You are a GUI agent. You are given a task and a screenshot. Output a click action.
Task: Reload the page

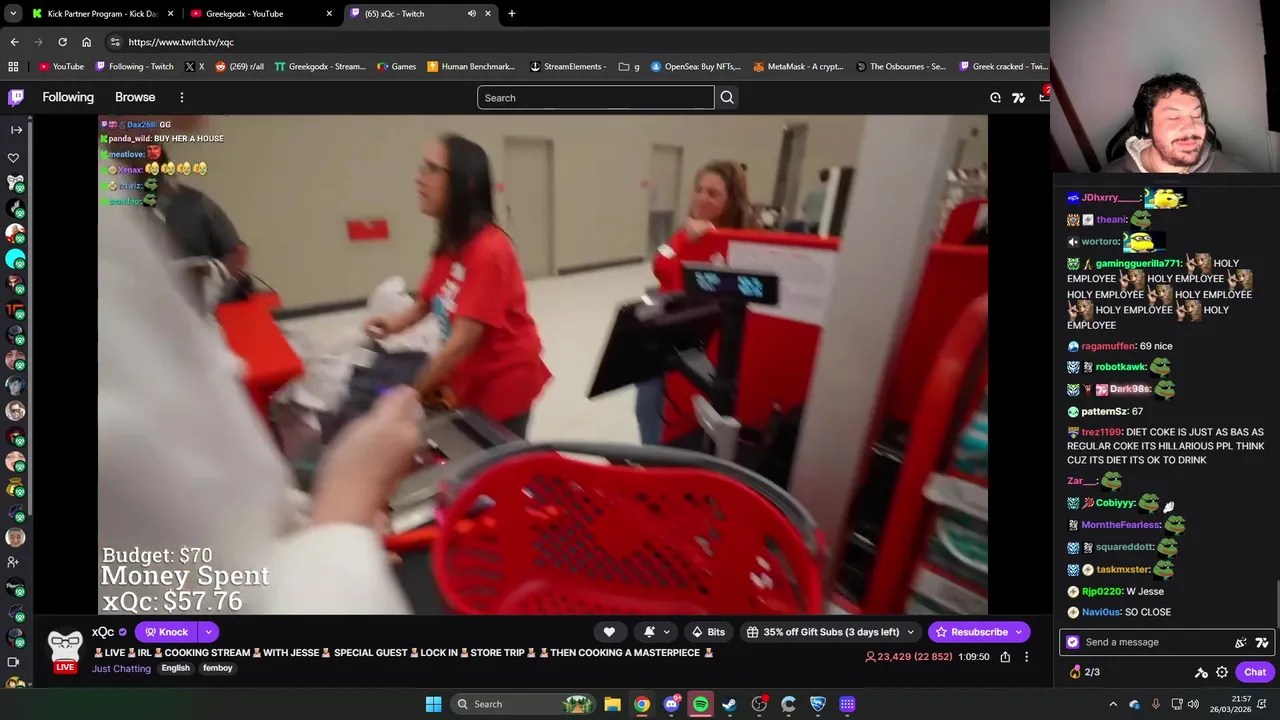(x=62, y=42)
